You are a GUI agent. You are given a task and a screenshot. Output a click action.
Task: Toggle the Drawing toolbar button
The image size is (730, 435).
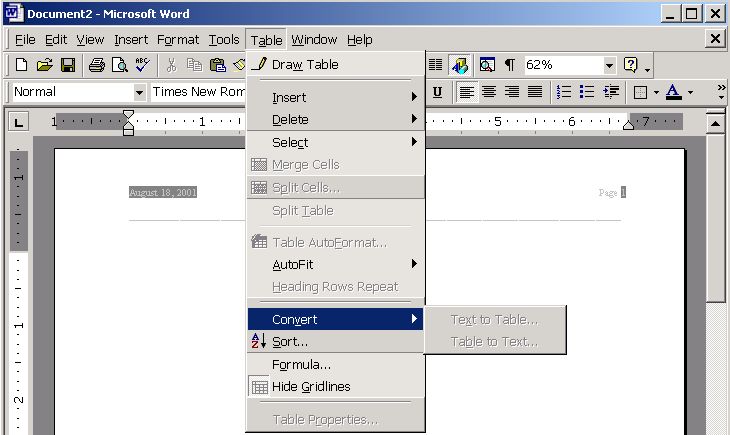click(460, 65)
